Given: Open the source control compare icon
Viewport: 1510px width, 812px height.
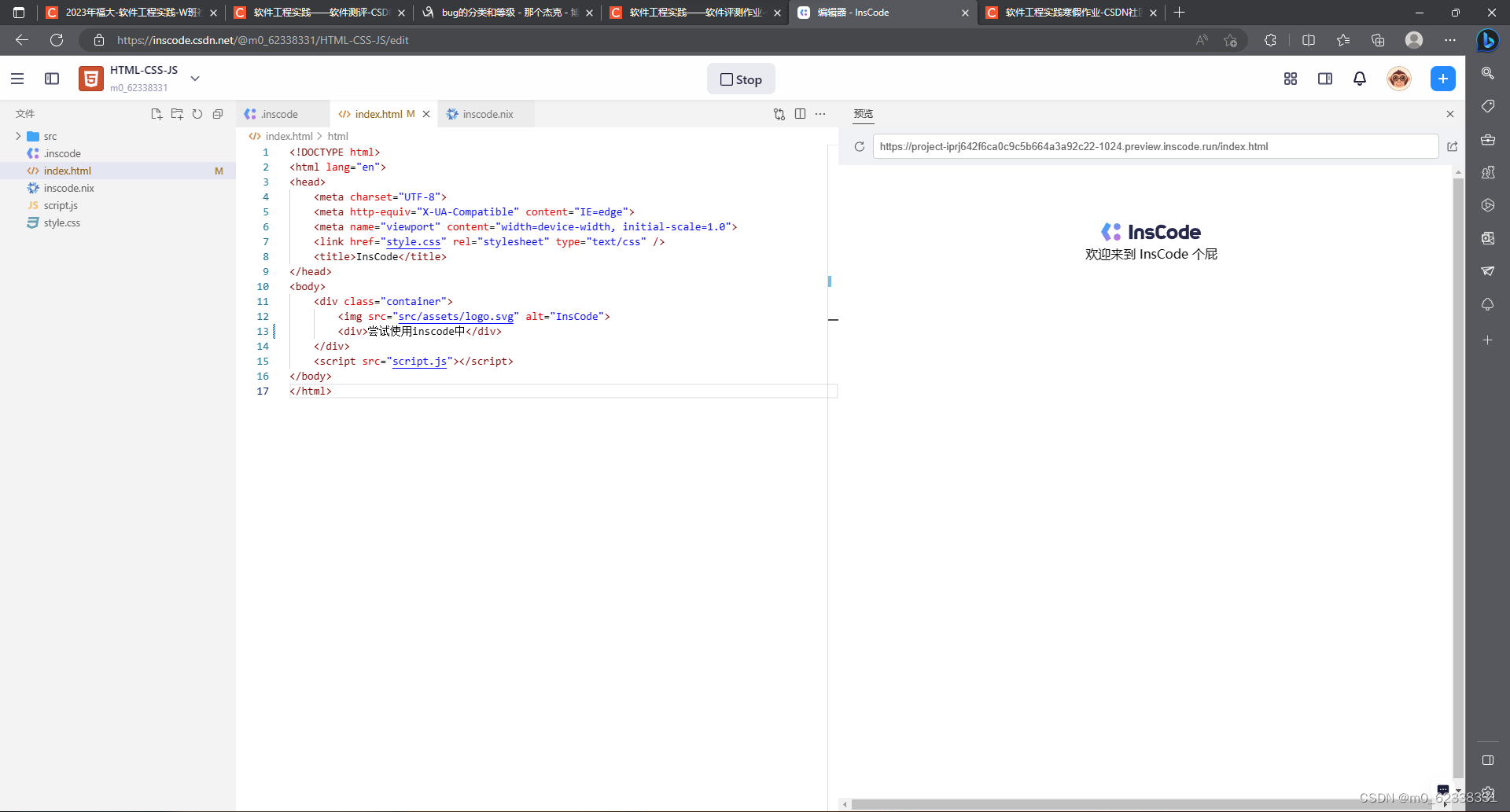Looking at the screenshot, I should pyautogui.click(x=779, y=114).
